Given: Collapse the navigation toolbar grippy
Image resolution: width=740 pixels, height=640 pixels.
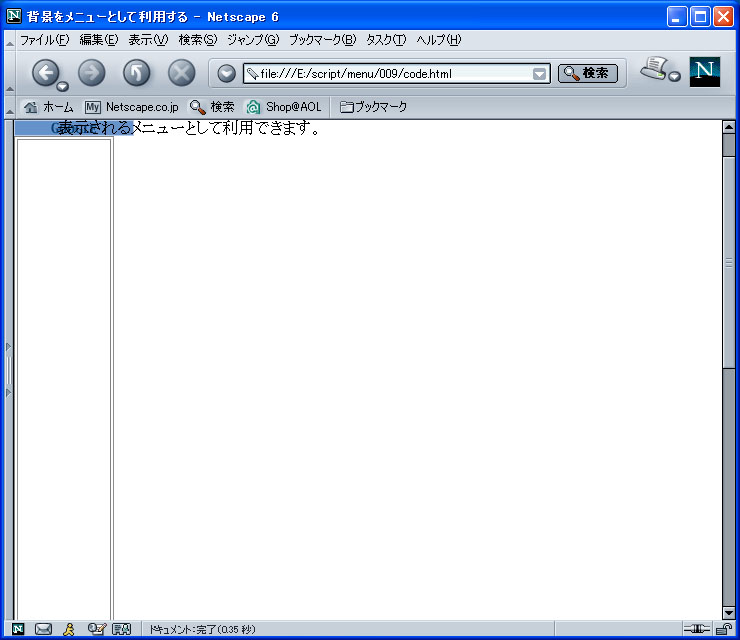Looking at the screenshot, I should tap(9, 73).
